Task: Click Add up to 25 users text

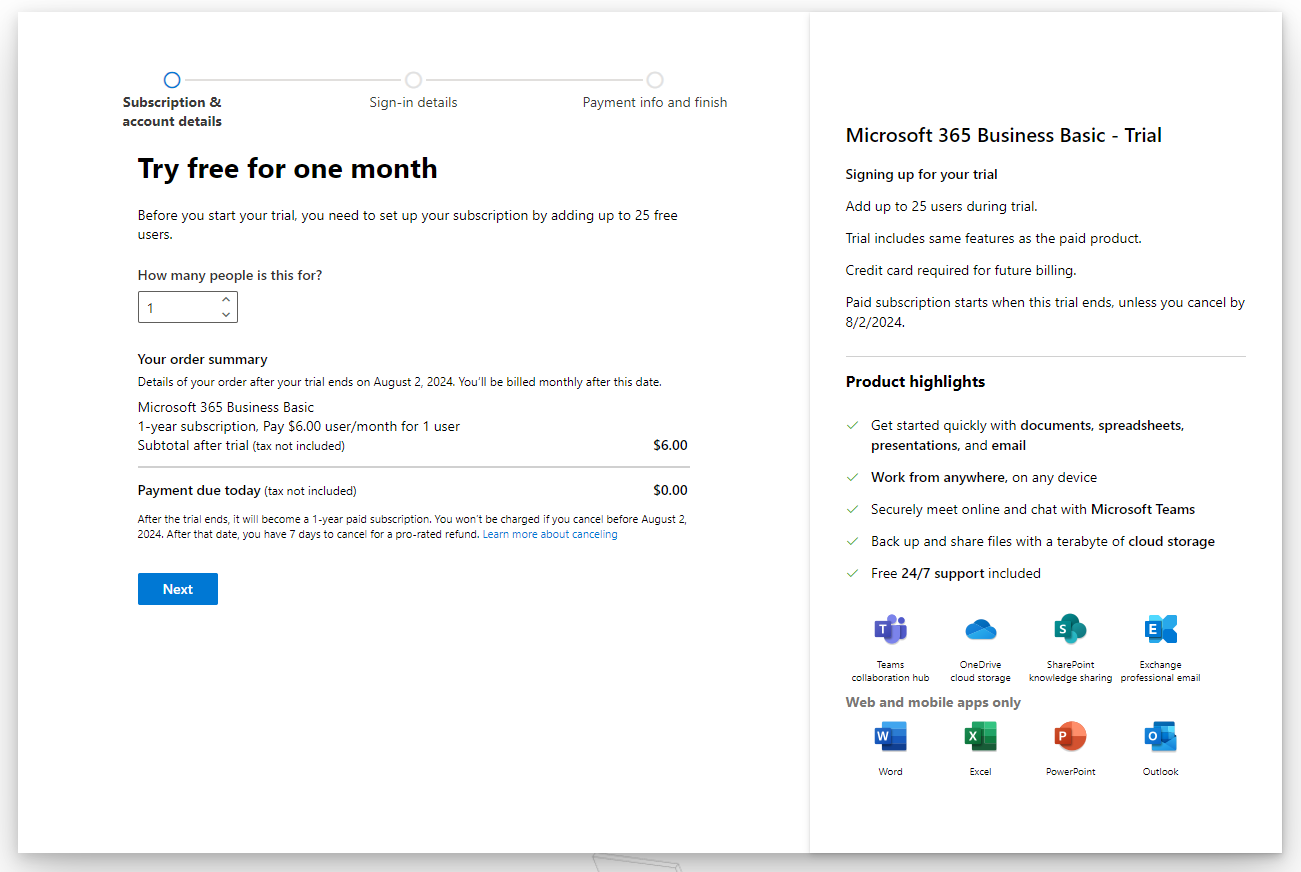Action: point(942,206)
